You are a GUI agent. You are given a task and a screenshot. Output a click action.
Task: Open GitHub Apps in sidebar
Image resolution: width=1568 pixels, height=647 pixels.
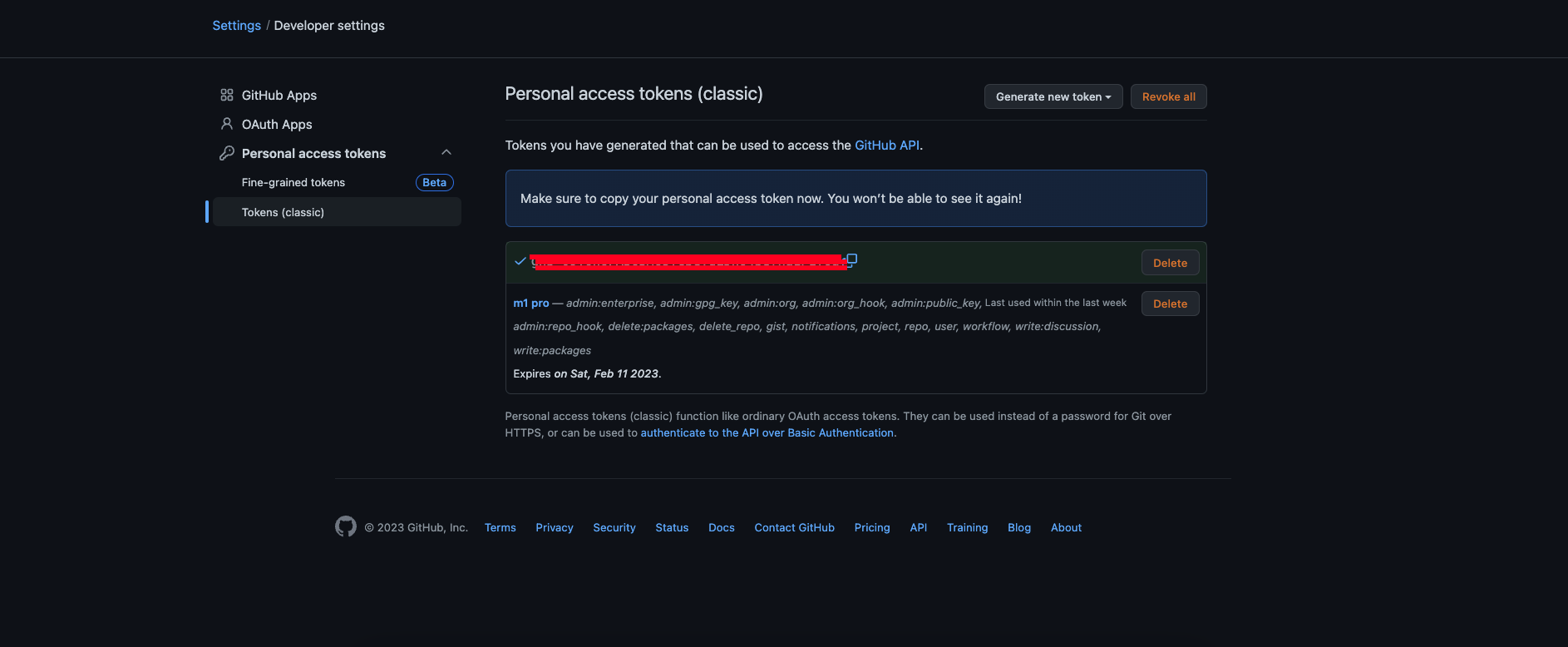pos(279,95)
